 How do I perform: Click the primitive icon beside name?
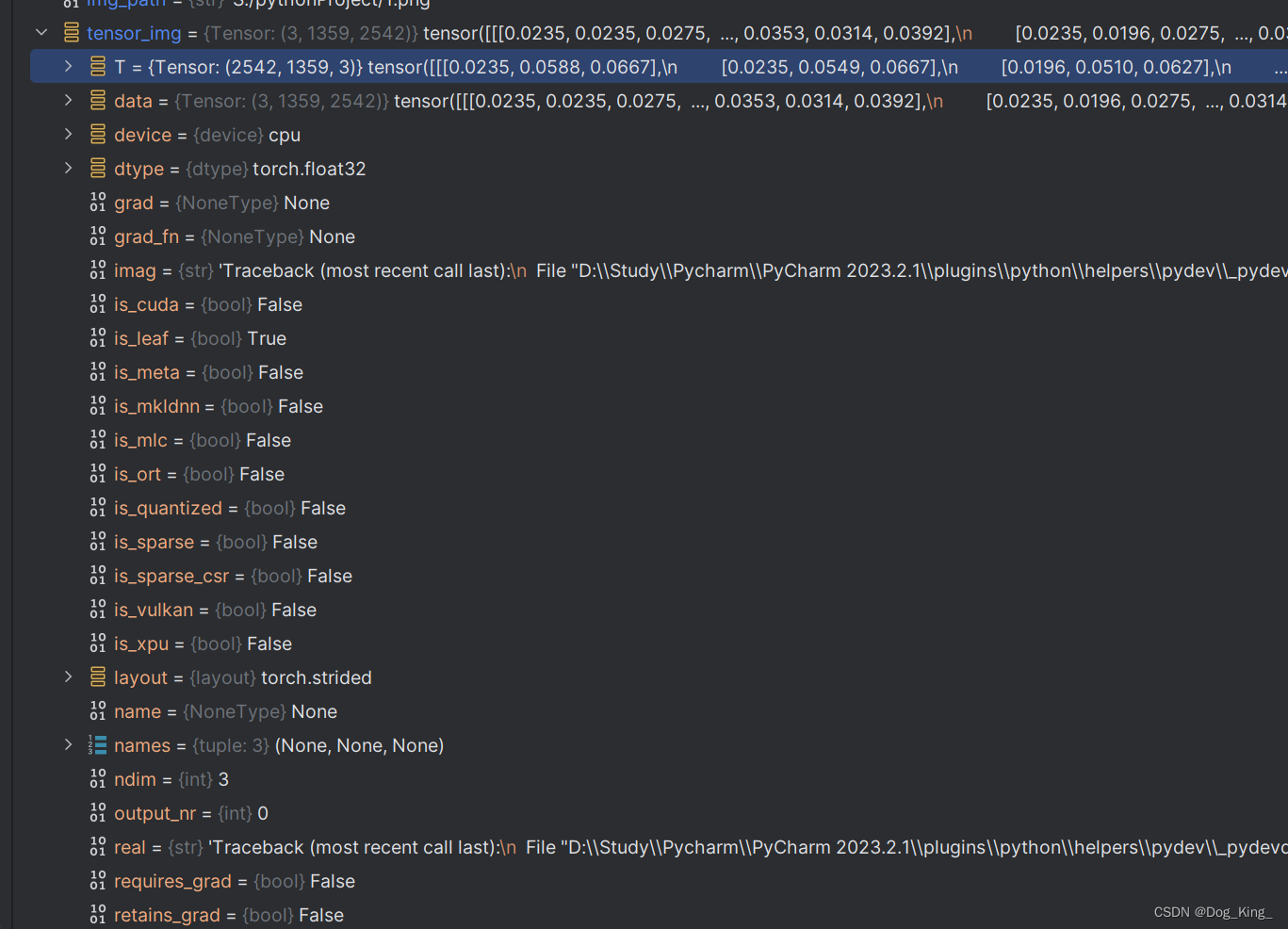[98, 711]
